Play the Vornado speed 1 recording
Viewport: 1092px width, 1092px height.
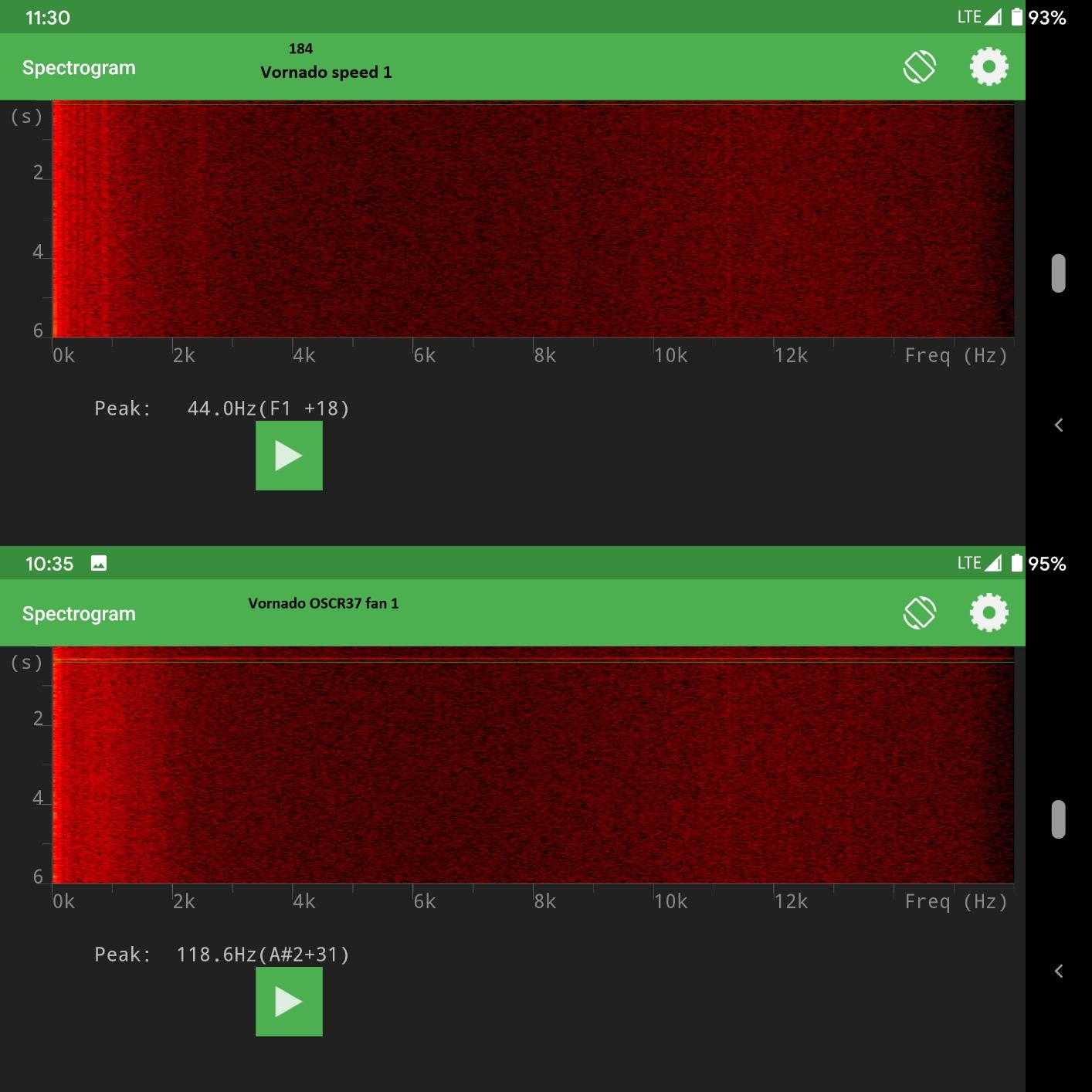289,456
